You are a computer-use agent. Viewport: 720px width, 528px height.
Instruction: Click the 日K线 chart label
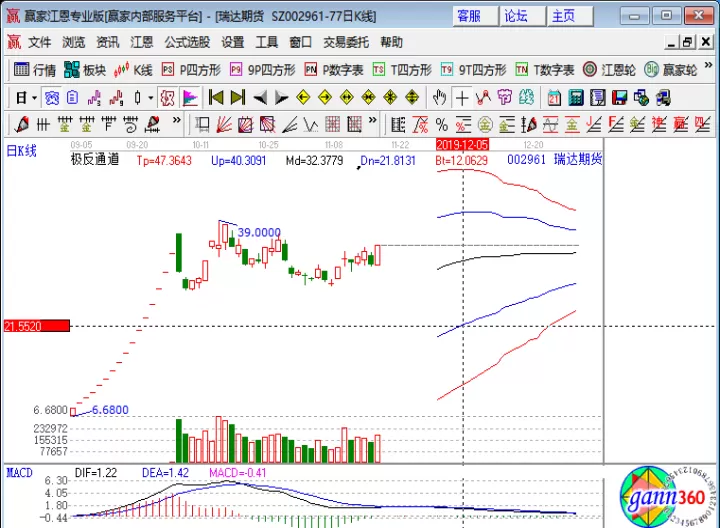[21, 151]
